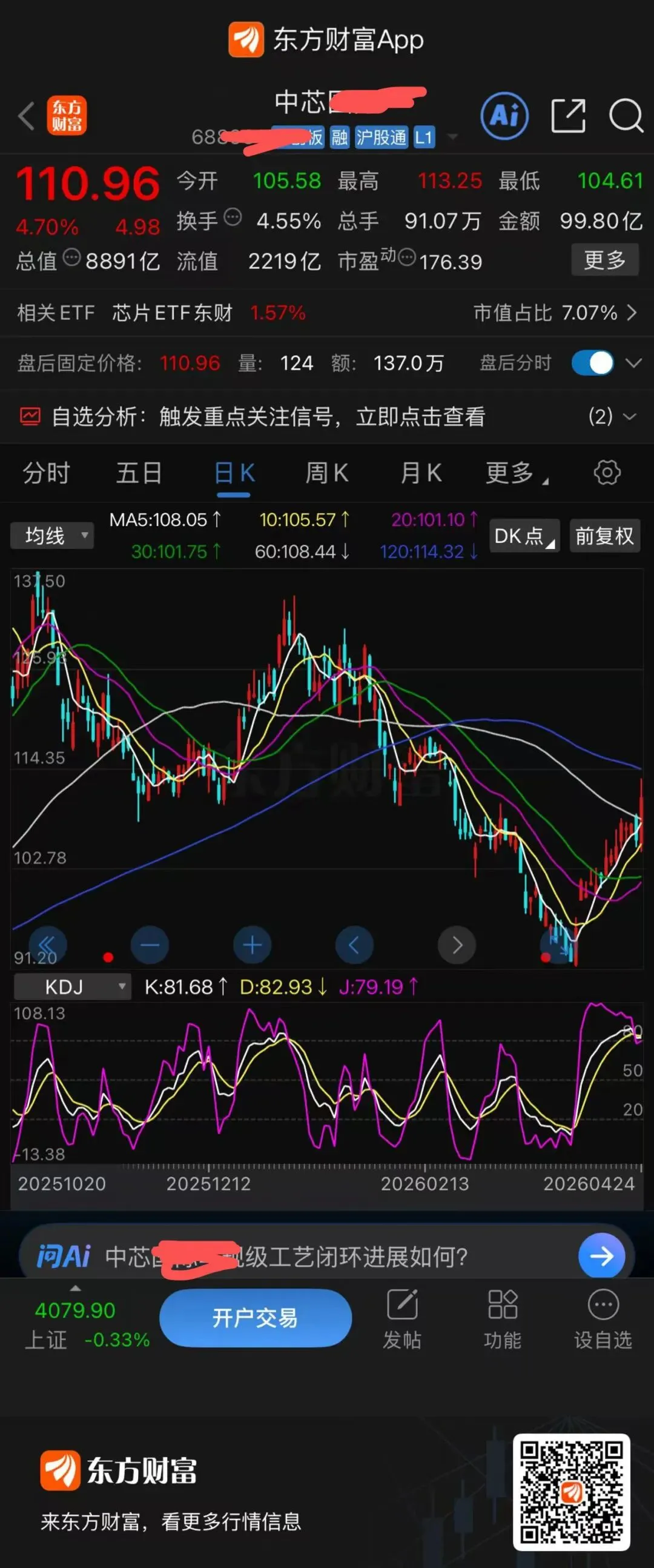The height and width of the screenshot is (1568, 654).
Task: Zoom in chart with plus button
Action: click(x=252, y=945)
